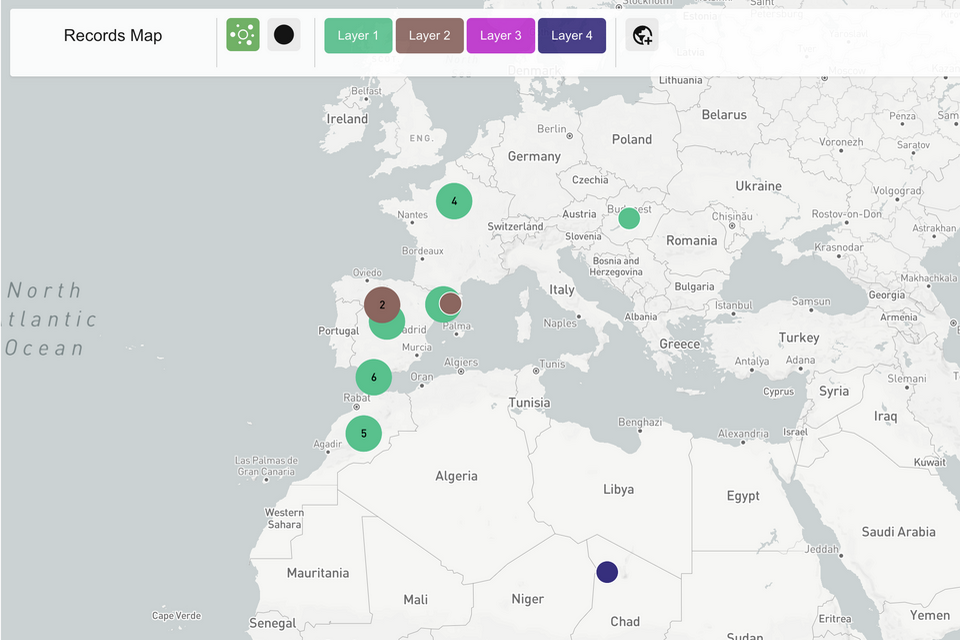Click the Algeria country label
Screen dimensions: 960x640
(x=456, y=476)
